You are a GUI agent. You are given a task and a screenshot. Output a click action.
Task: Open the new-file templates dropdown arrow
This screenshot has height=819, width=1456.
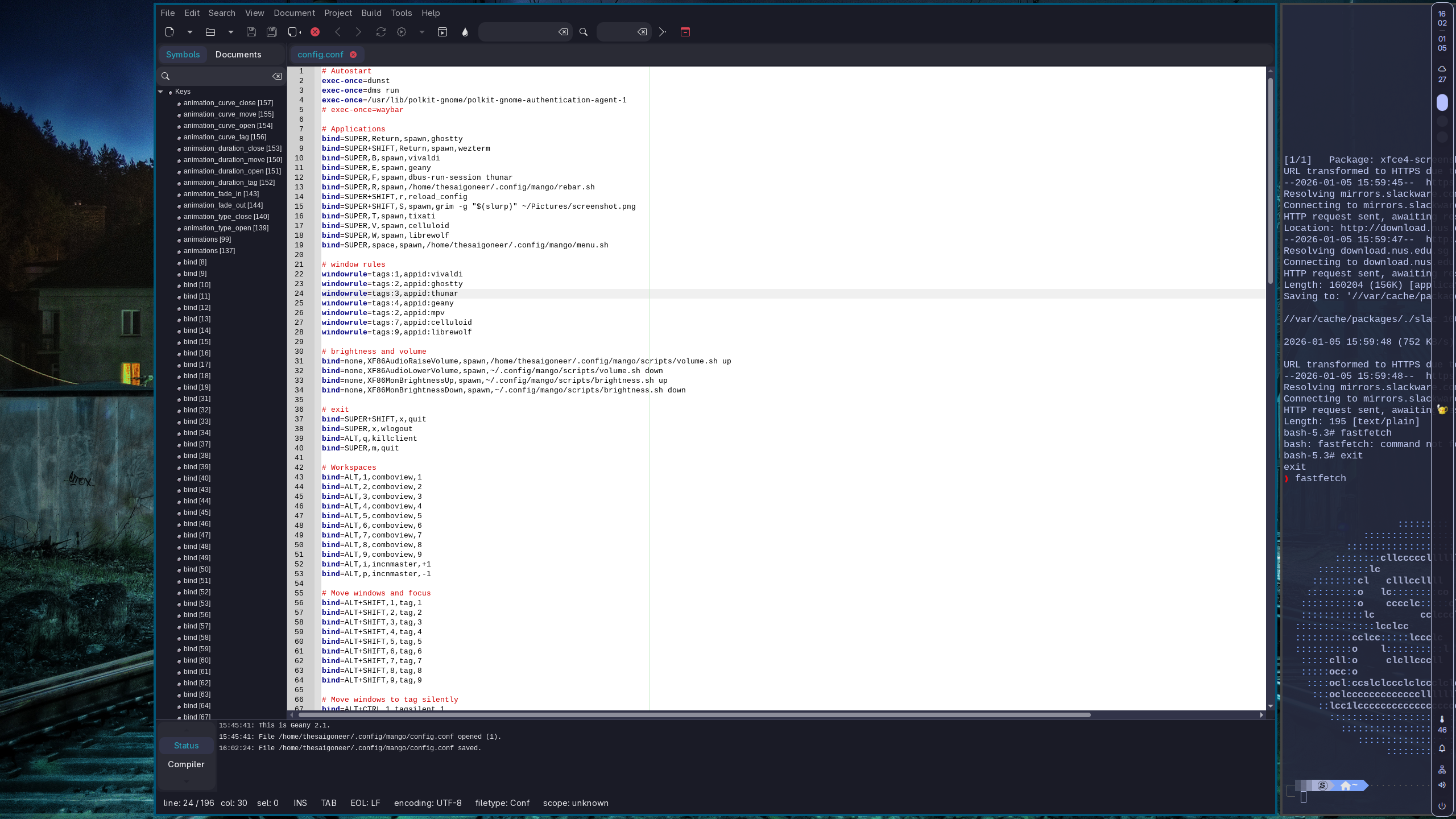tap(190, 32)
